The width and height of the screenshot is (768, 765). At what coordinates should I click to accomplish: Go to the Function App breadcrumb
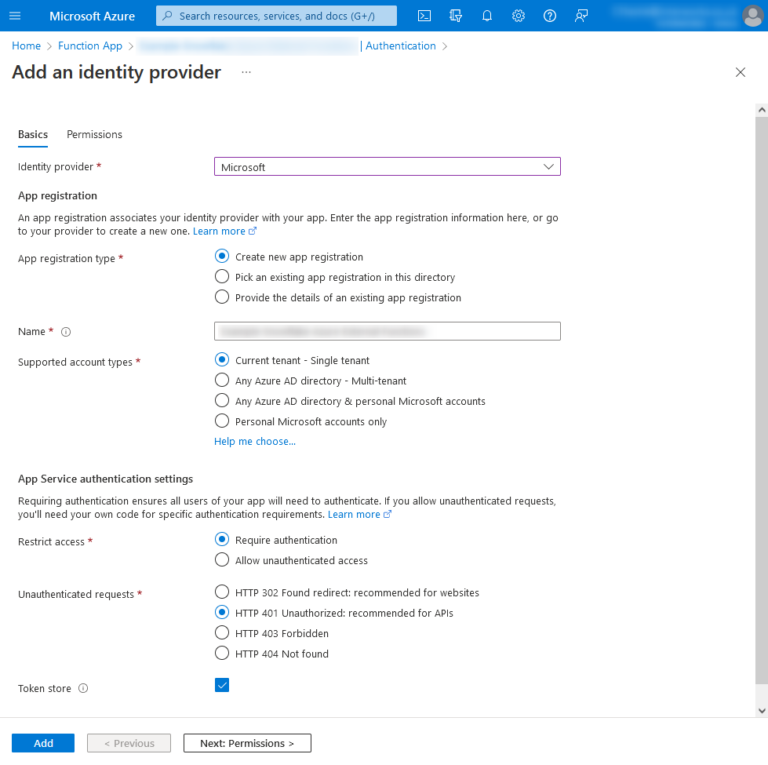pyautogui.click(x=90, y=46)
